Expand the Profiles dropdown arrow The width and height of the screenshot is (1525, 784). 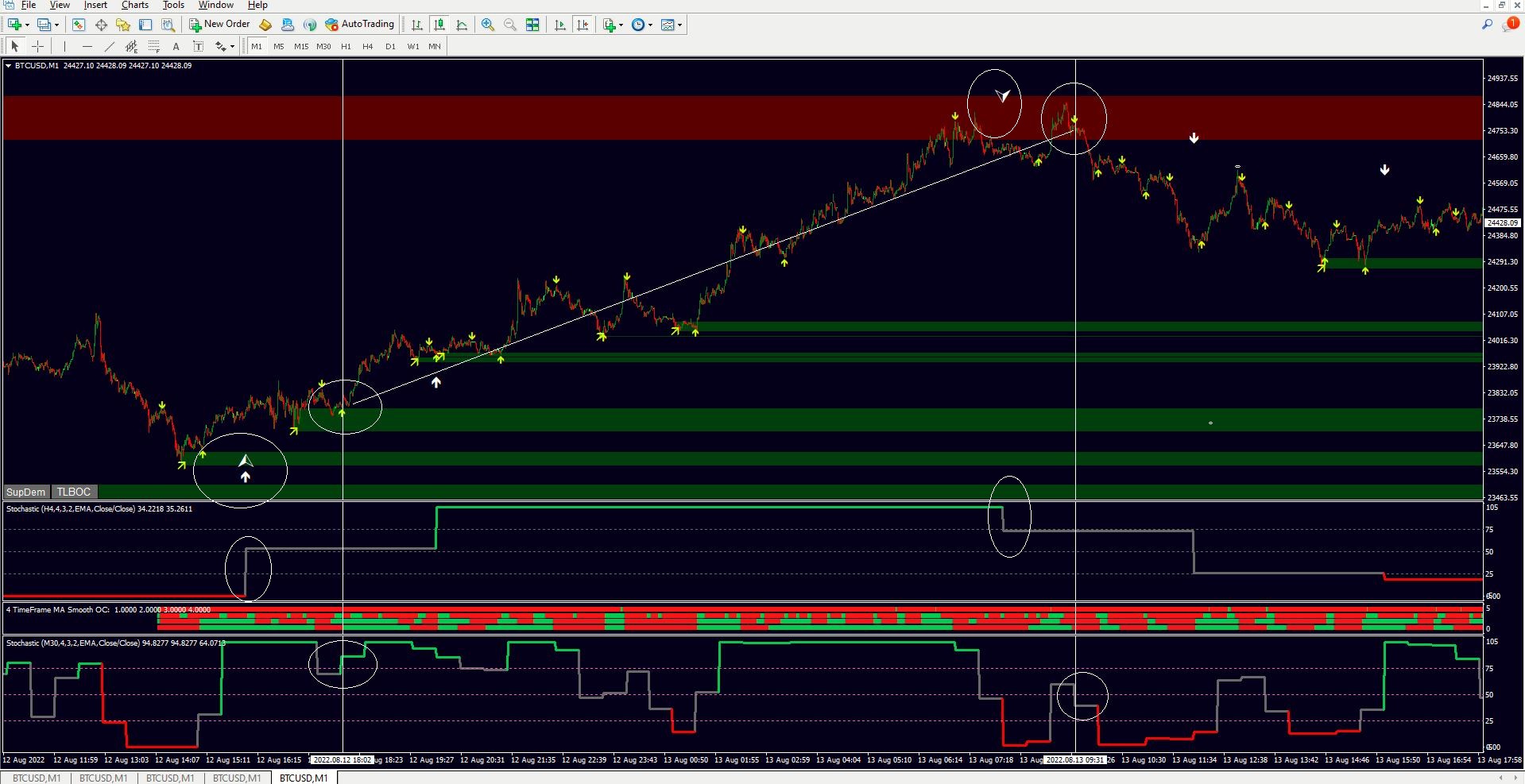(56, 25)
